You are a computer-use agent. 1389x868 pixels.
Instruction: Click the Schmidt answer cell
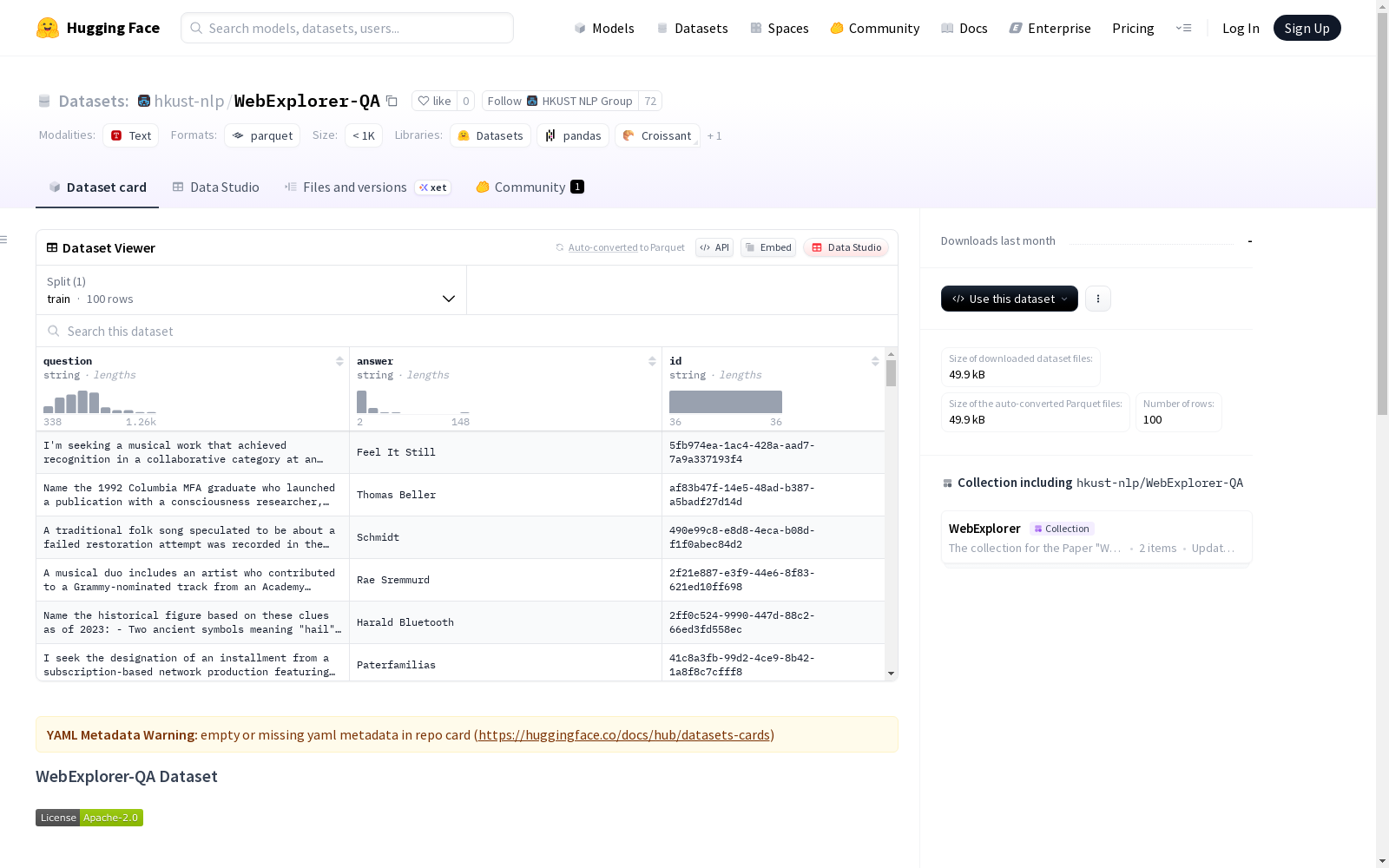click(505, 537)
